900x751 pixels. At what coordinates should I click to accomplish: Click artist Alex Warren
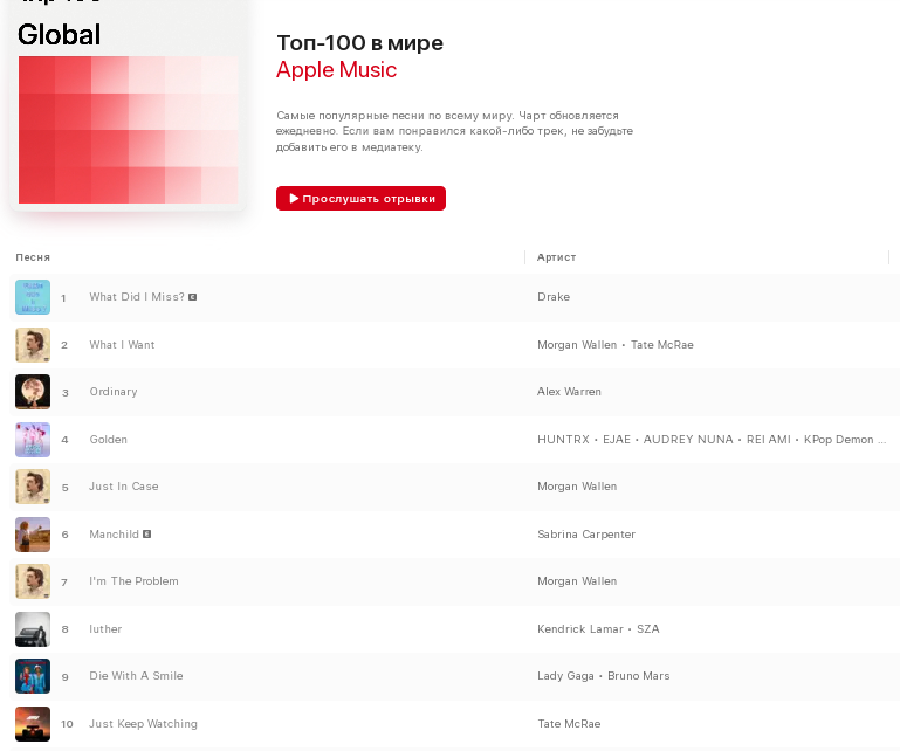(x=569, y=392)
